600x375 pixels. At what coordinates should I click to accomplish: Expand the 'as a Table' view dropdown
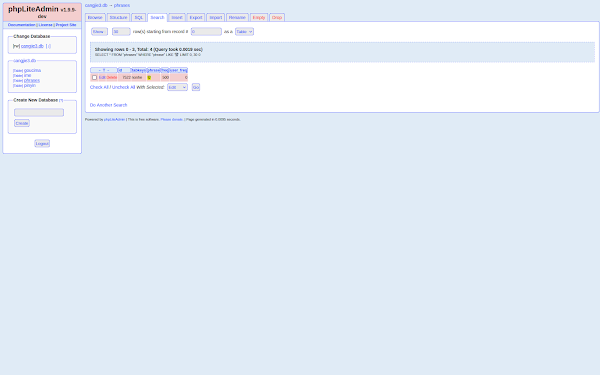[x=244, y=32]
